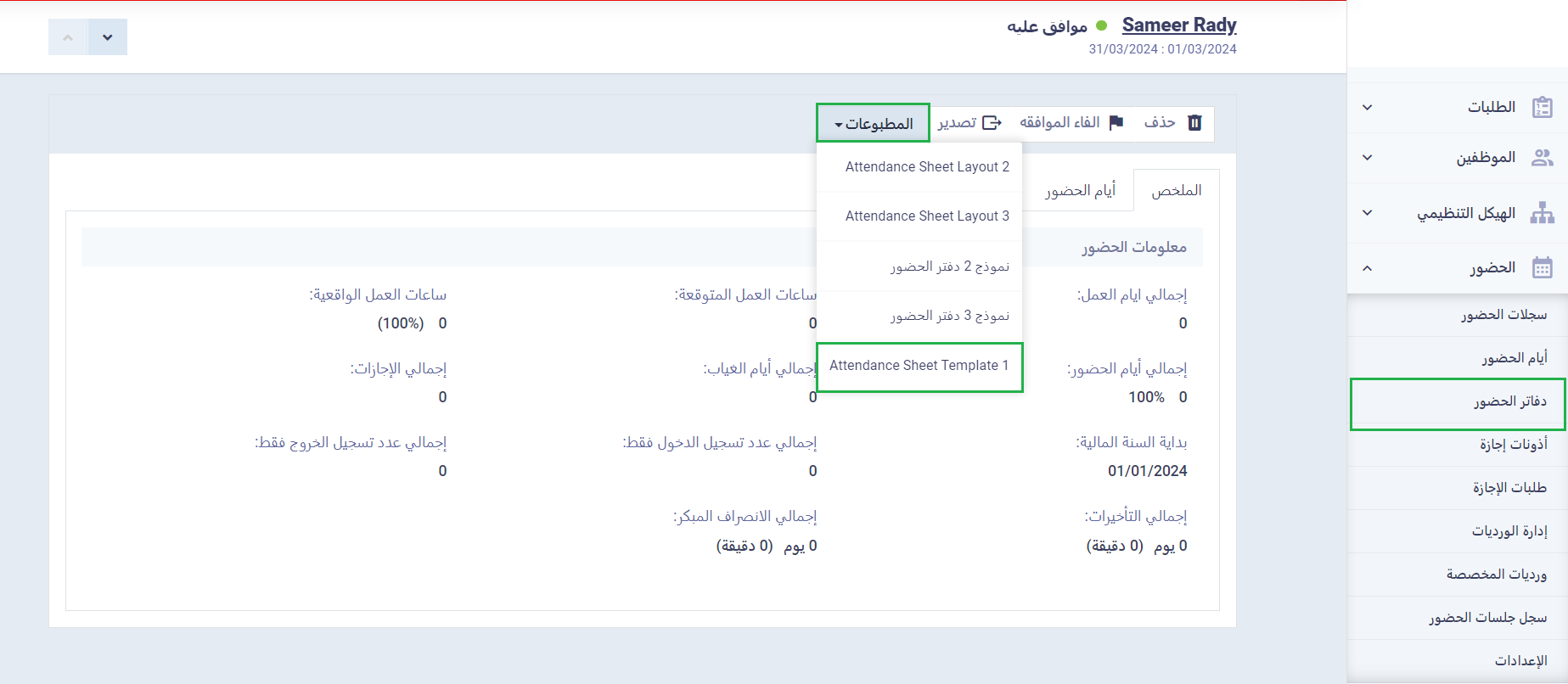Image resolution: width=1568 pixels, height=684 pixels.
Task: Choose Attendance Sheet Layout 2 from menu
Action: 926,167
